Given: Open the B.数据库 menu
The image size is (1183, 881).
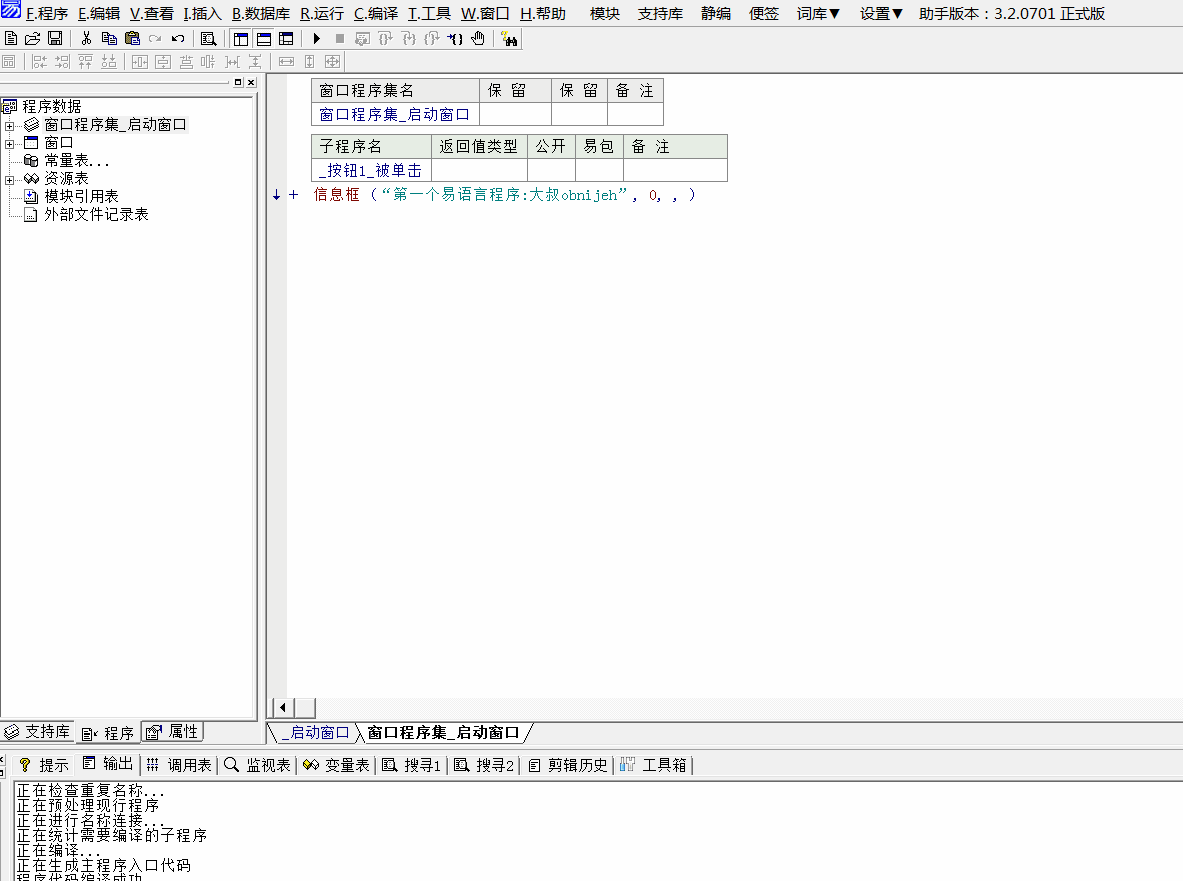Looking at the screenshot, I should [x=260, y=14].
